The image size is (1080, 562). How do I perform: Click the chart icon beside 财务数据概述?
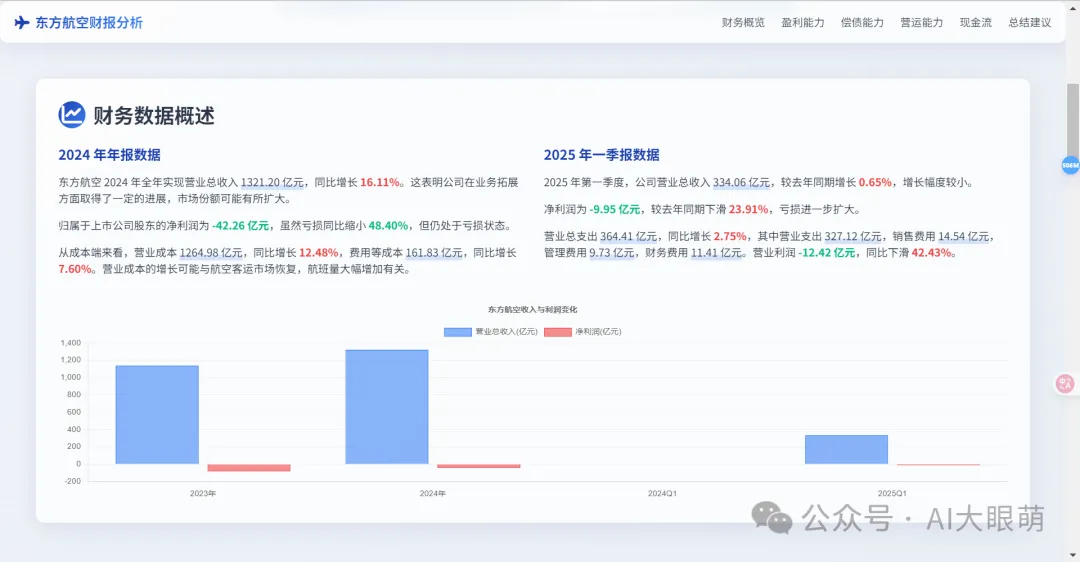(x=72, y=115)
